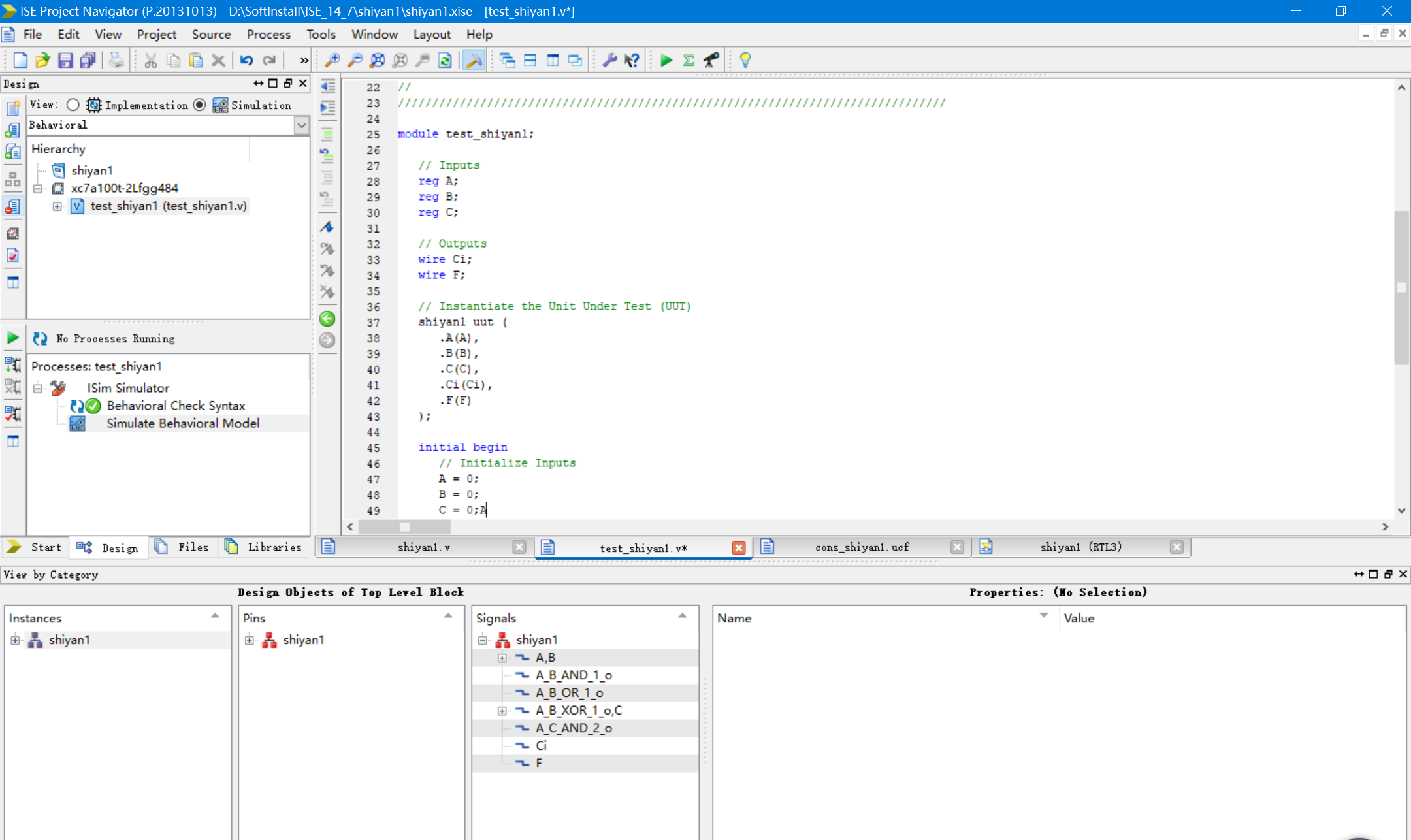
Task: Expand the test_shiyan1 hierarchy node
Action: click(57, 206)
